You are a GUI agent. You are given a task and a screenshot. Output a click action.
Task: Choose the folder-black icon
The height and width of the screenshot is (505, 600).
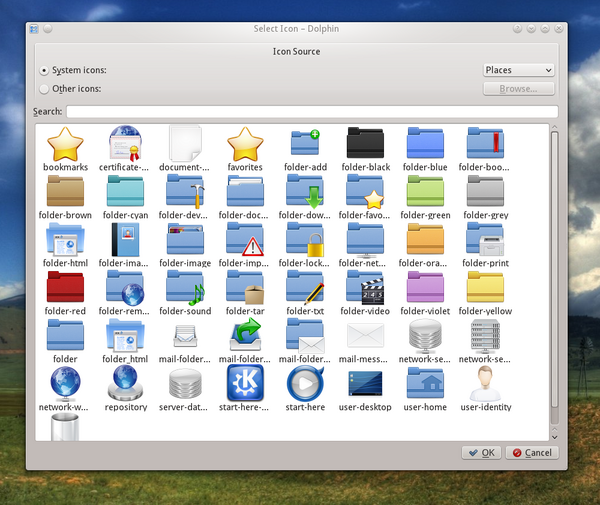click(x=365, y=144)
